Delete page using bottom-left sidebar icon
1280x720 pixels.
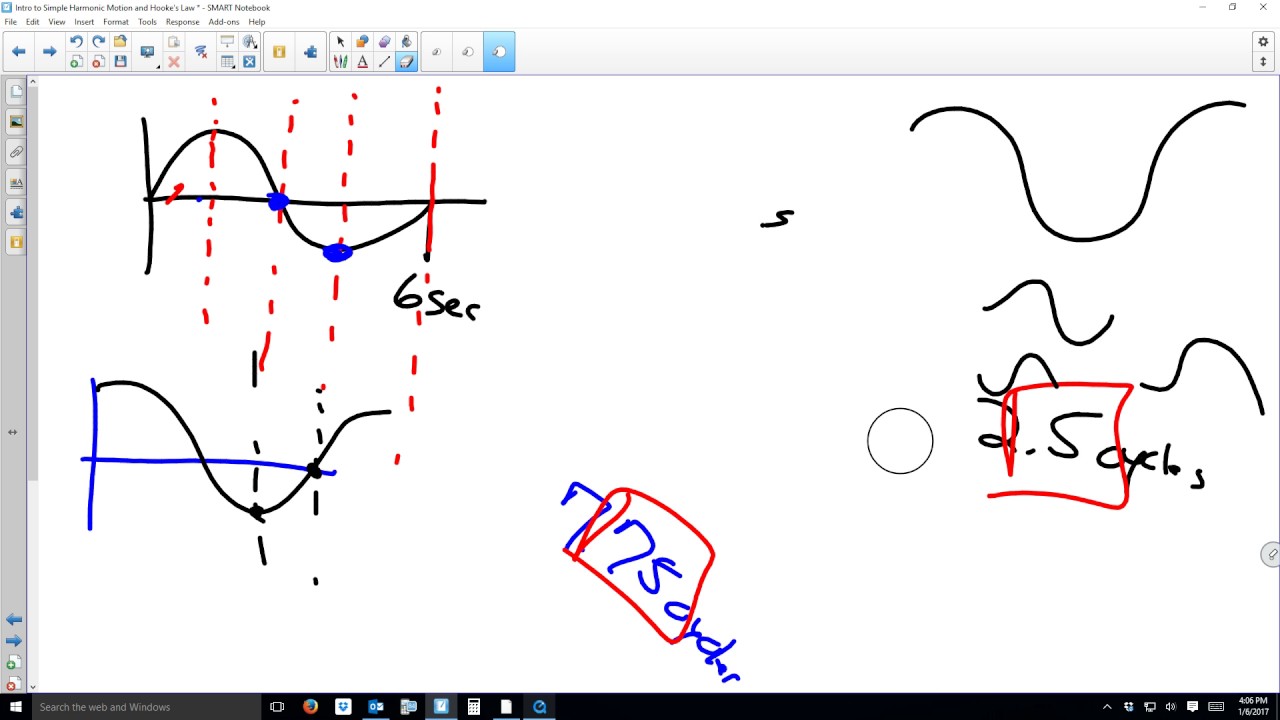[x=13, y=685]
